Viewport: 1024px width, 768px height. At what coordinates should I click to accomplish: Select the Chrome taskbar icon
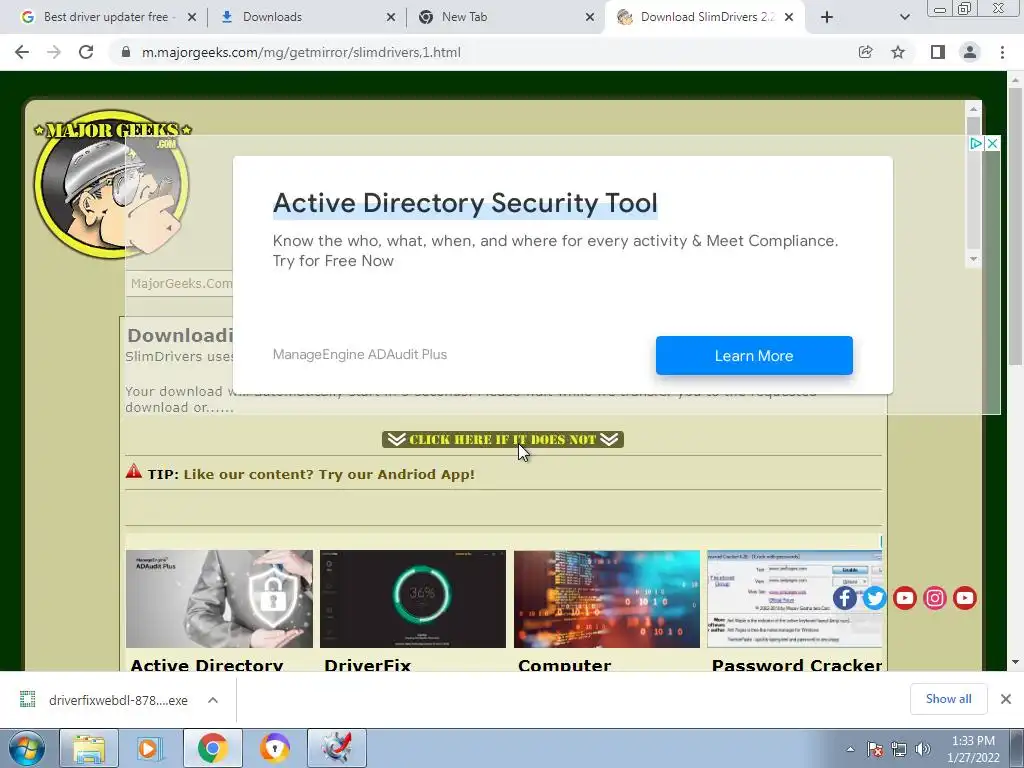click(212, 748)
